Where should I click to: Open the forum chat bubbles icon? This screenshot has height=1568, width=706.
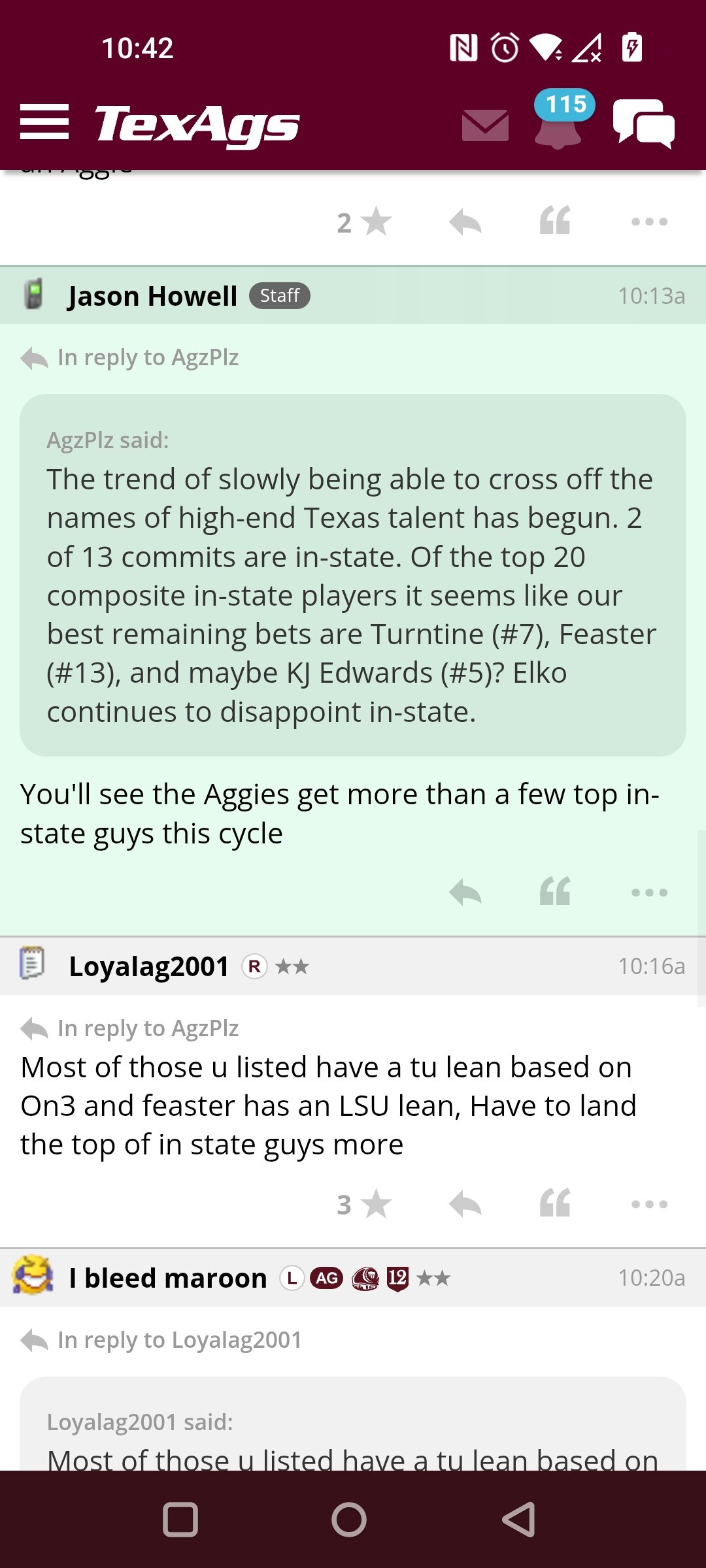pos(644,123)
